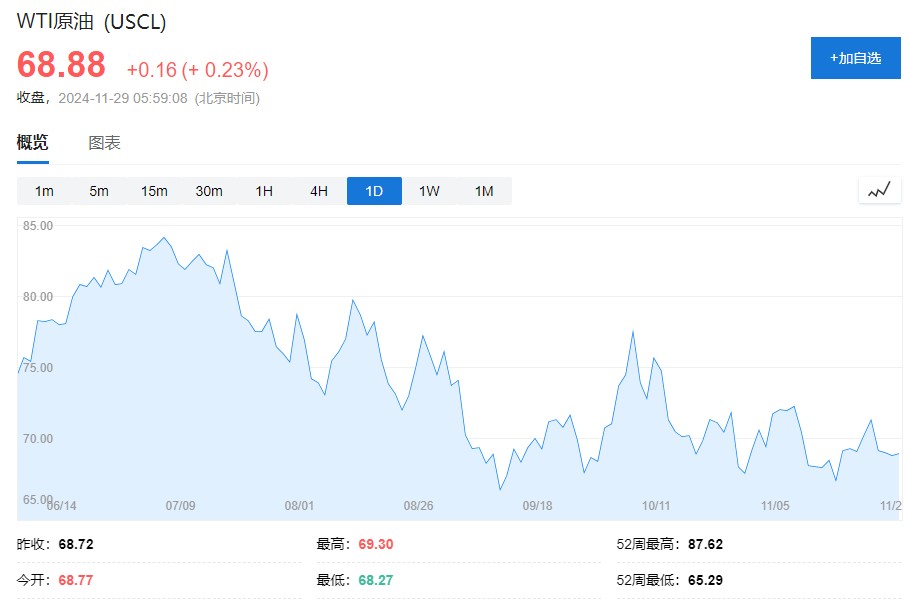Set chart interval to 1H
909x601 pixels.
264,191
